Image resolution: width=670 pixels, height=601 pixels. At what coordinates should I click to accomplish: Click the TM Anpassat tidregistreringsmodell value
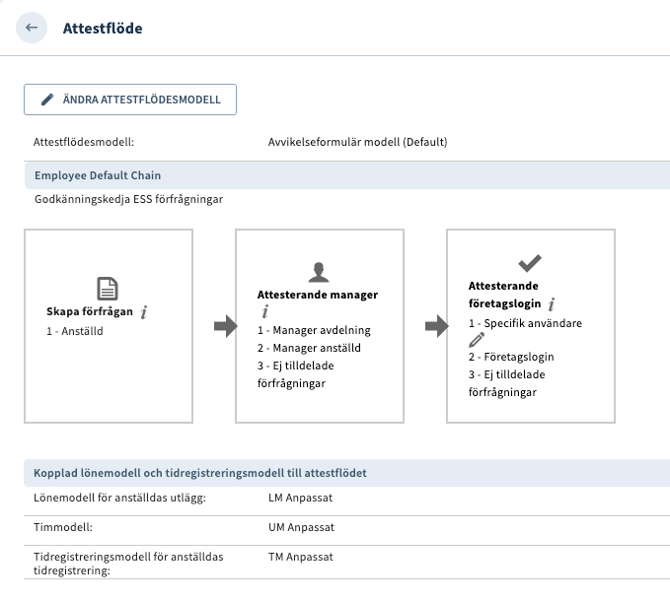[301, 557]
